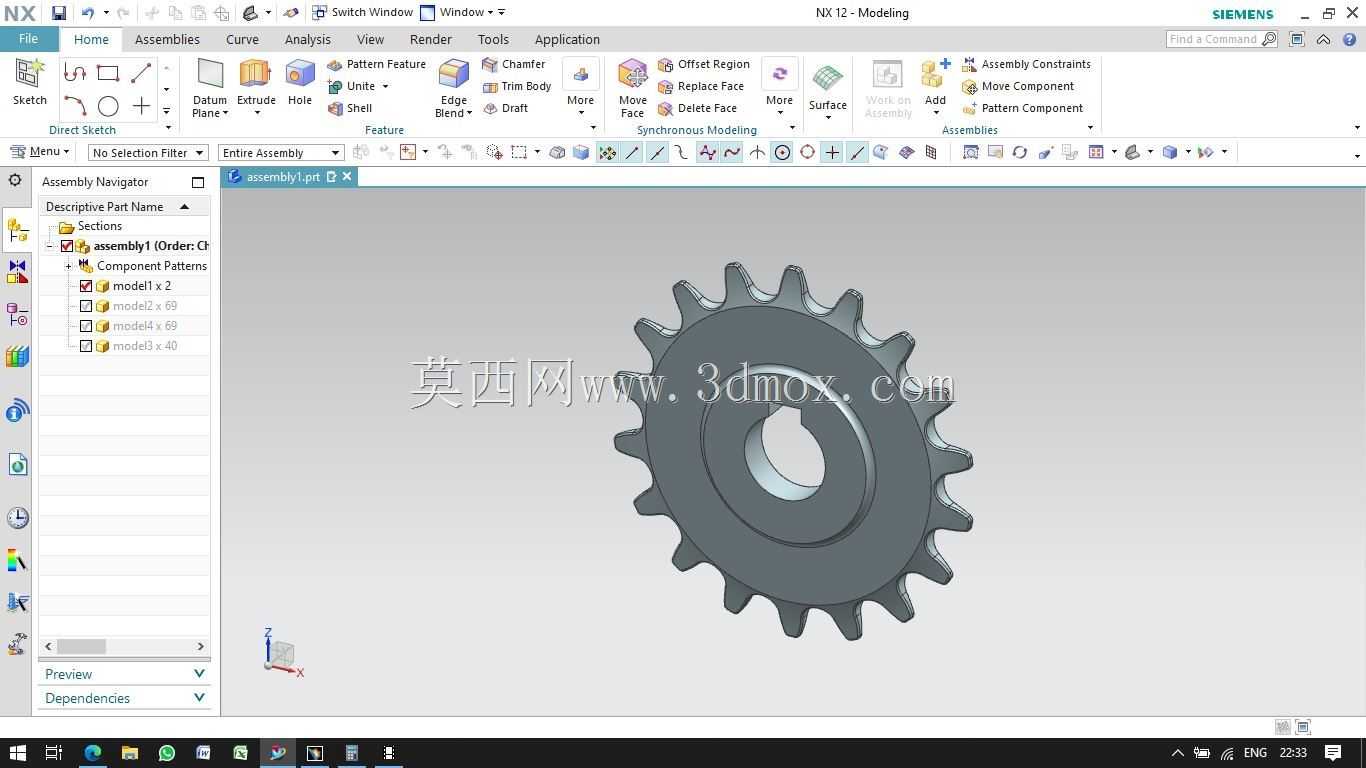Switch to the Application ribbon tab
This screenshot has width=1366, height=768.
coord(567,39)
